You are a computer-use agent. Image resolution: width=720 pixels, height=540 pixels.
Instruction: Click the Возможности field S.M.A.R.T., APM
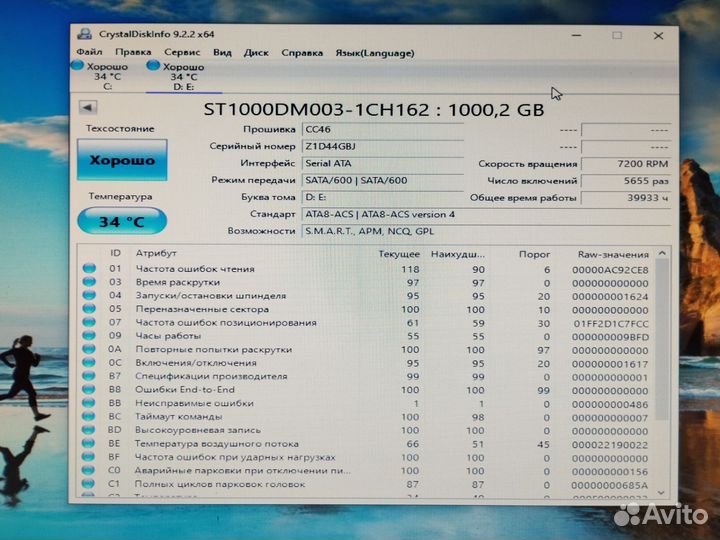[x=486, y=231]
